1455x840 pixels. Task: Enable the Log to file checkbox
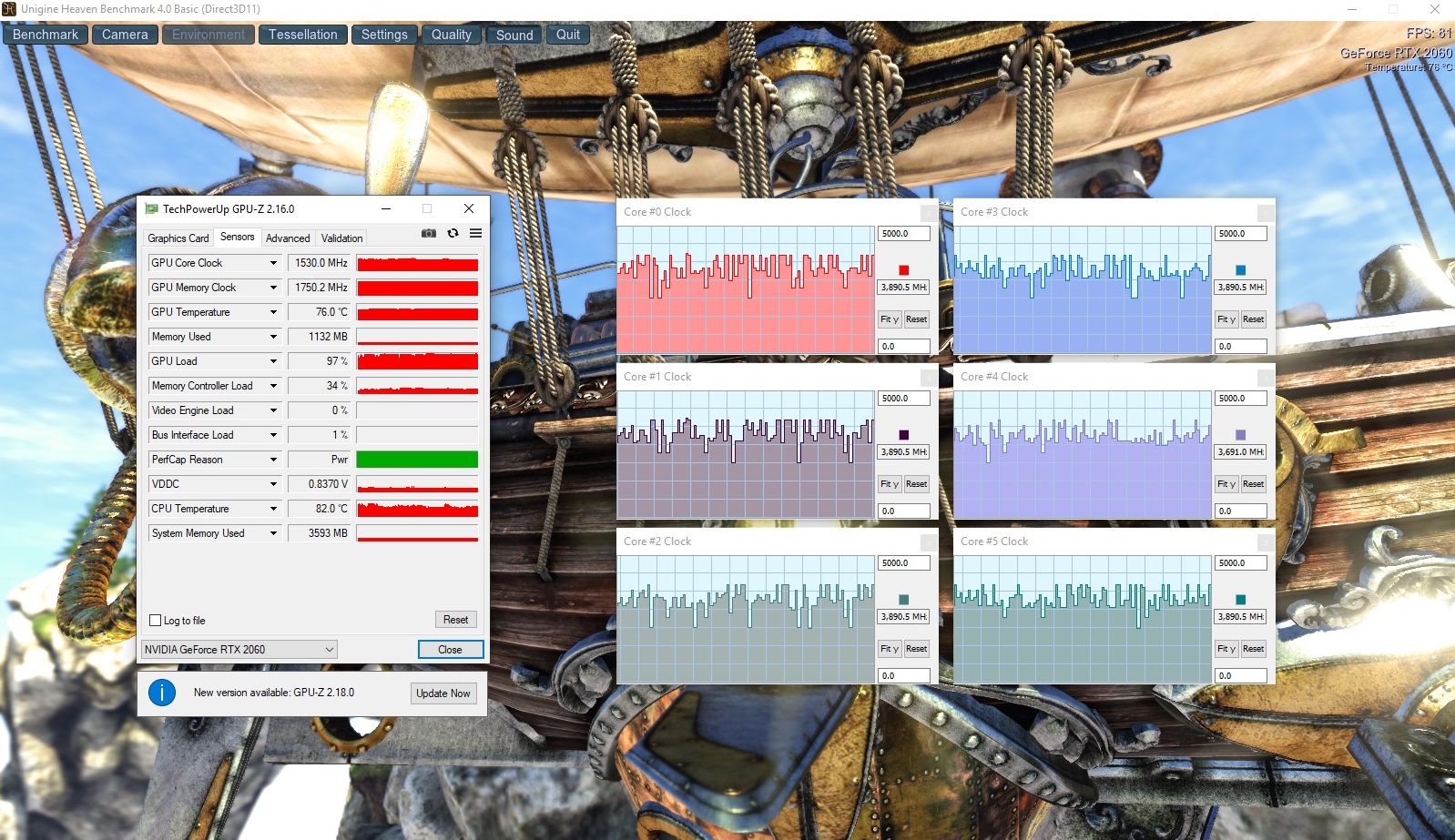(x=155, y=621)
